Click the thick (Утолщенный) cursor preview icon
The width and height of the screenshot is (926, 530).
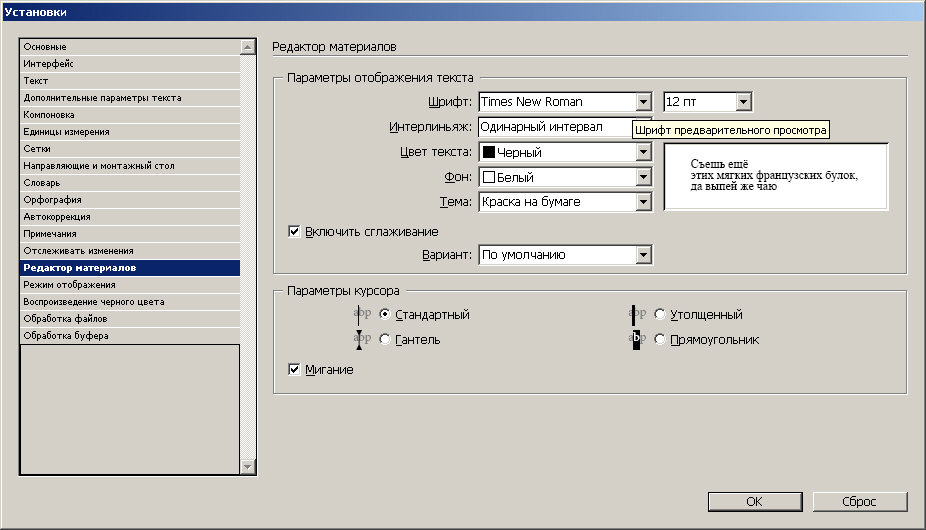pyautogui.click(x=636, y=315)
